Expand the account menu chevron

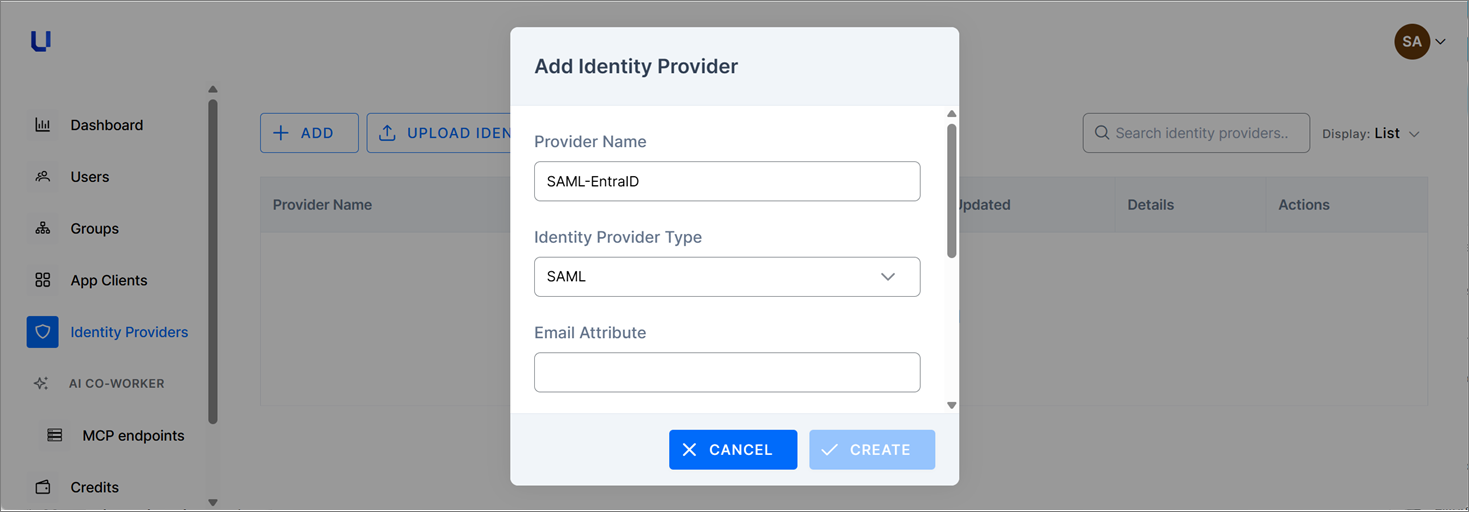1441,42
